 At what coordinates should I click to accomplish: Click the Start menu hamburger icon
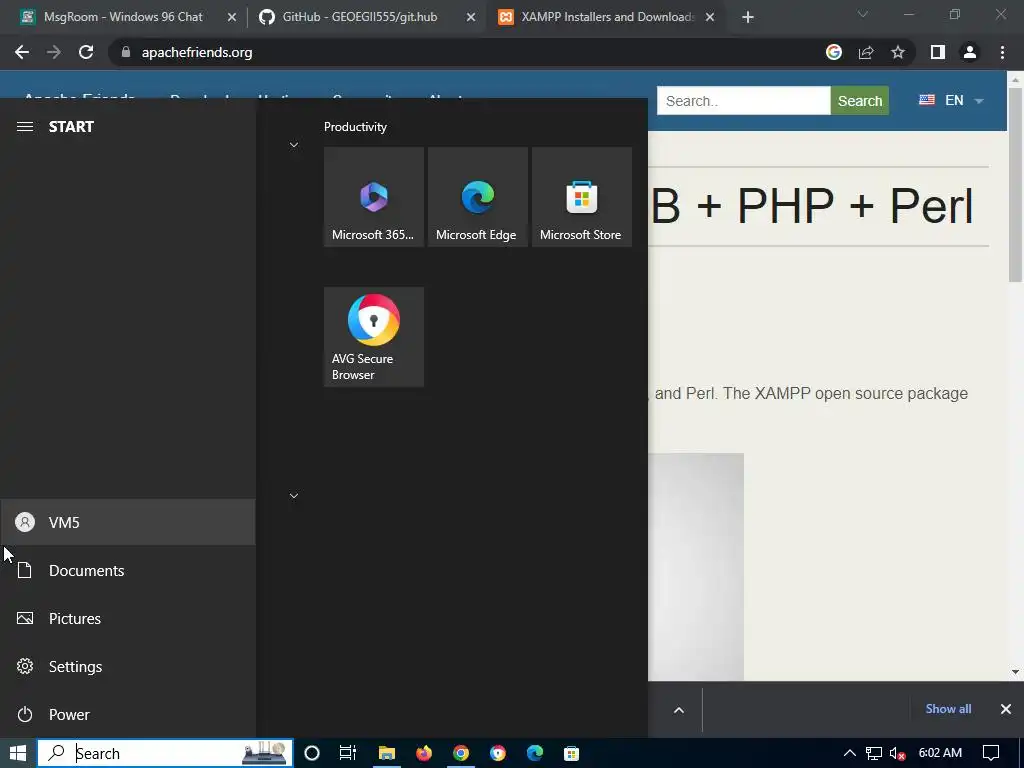click(x=25, y=127)
